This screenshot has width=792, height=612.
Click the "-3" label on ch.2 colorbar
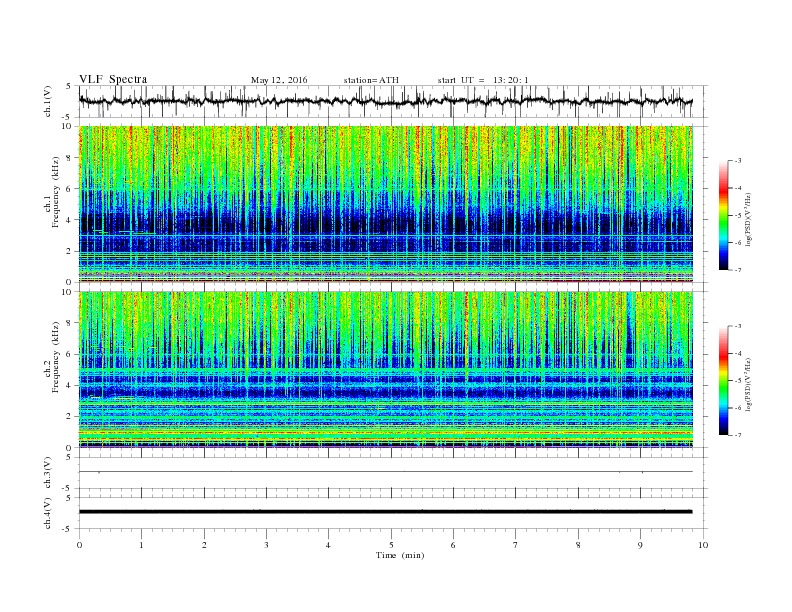pyautogui.click(x=738, y=326)
